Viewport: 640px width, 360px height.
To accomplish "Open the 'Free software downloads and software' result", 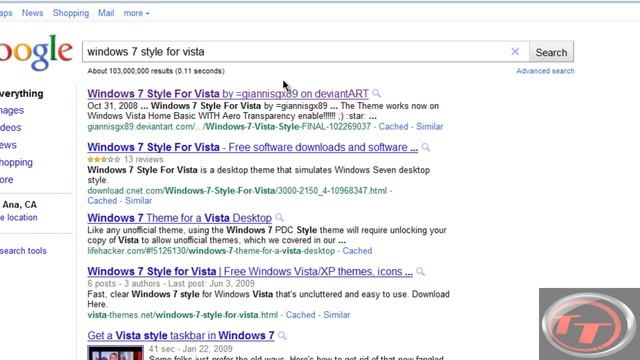I will pyautogui.click(x=253, y=147).
